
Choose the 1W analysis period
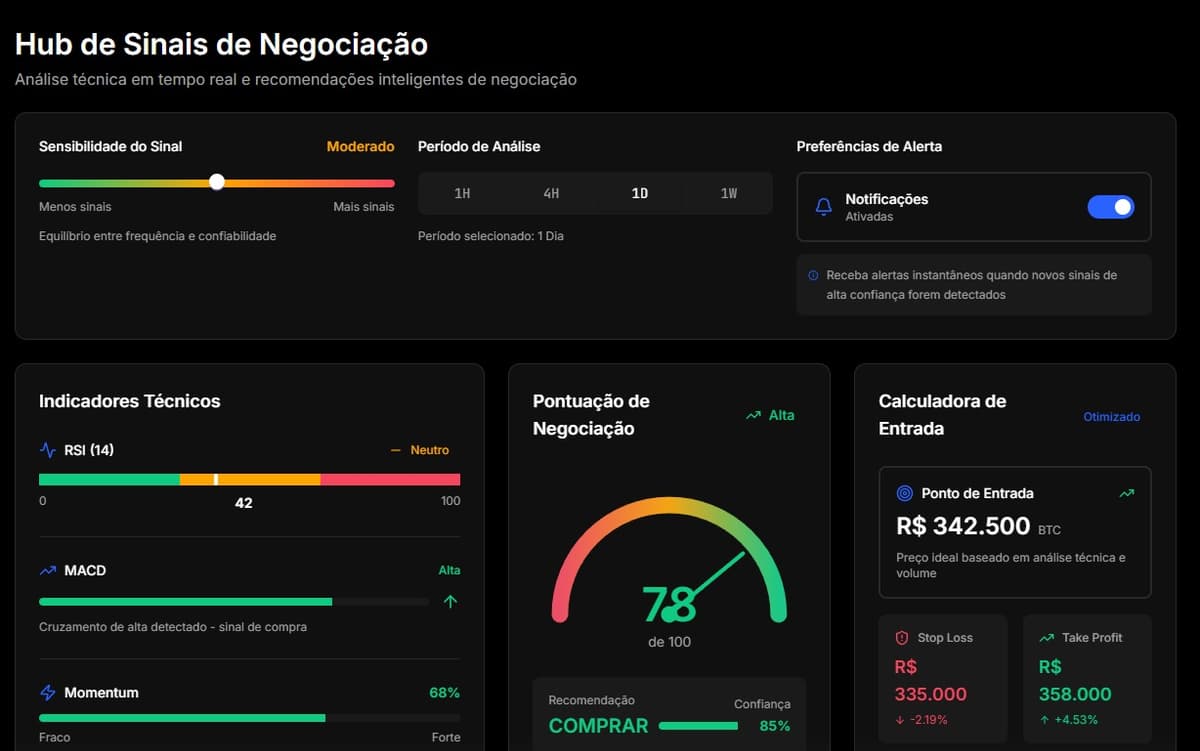pos(729,193)
